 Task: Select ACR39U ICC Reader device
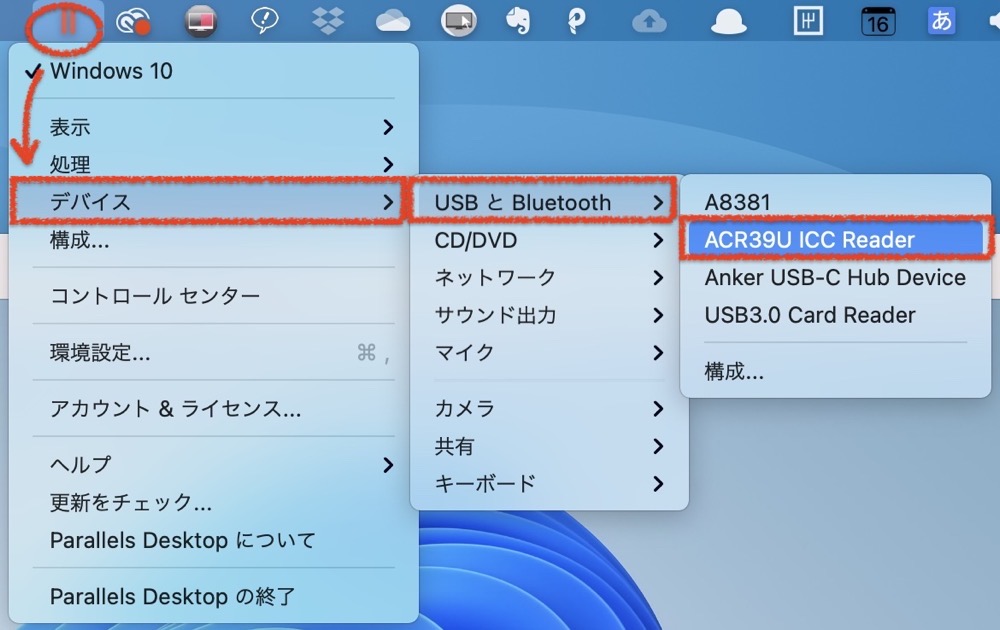(x=835, y=240)
